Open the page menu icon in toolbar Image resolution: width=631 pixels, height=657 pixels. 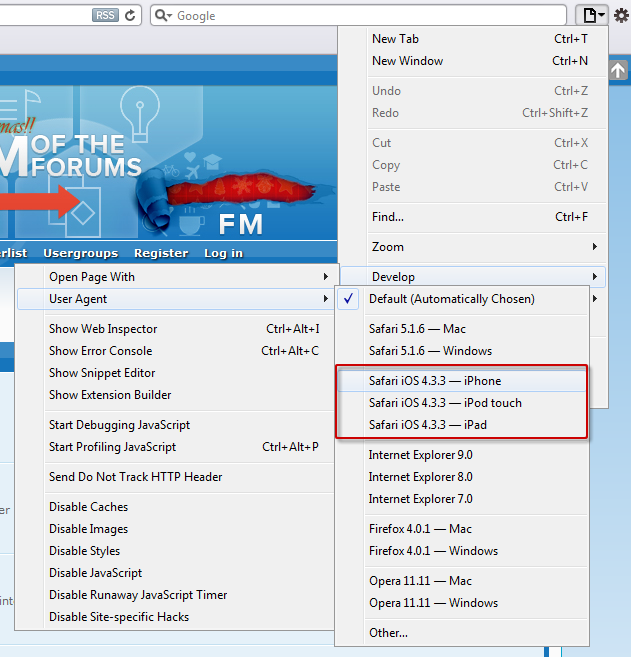[592, 16]
